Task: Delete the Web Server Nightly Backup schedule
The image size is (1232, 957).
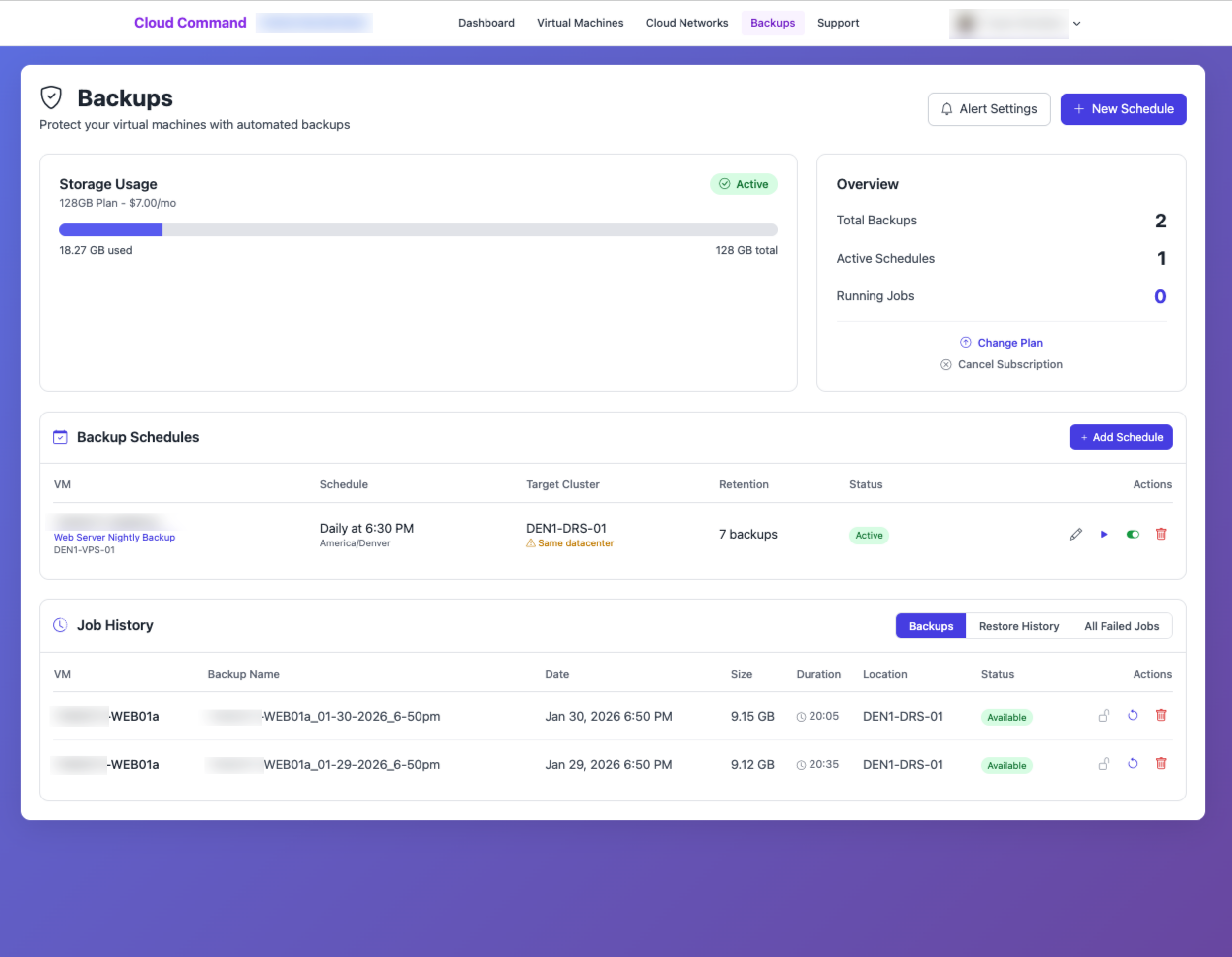Action: coord(1162,534)
